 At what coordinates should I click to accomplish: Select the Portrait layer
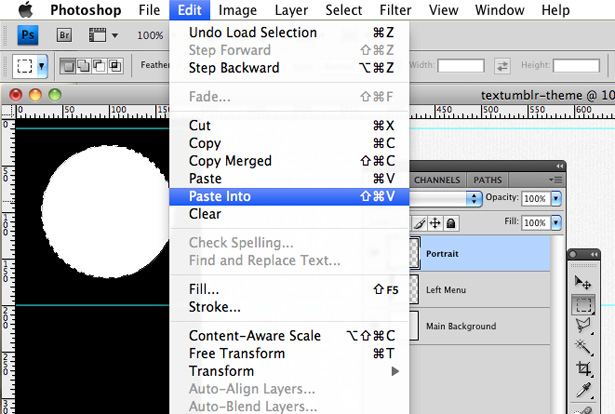(480, 254)
